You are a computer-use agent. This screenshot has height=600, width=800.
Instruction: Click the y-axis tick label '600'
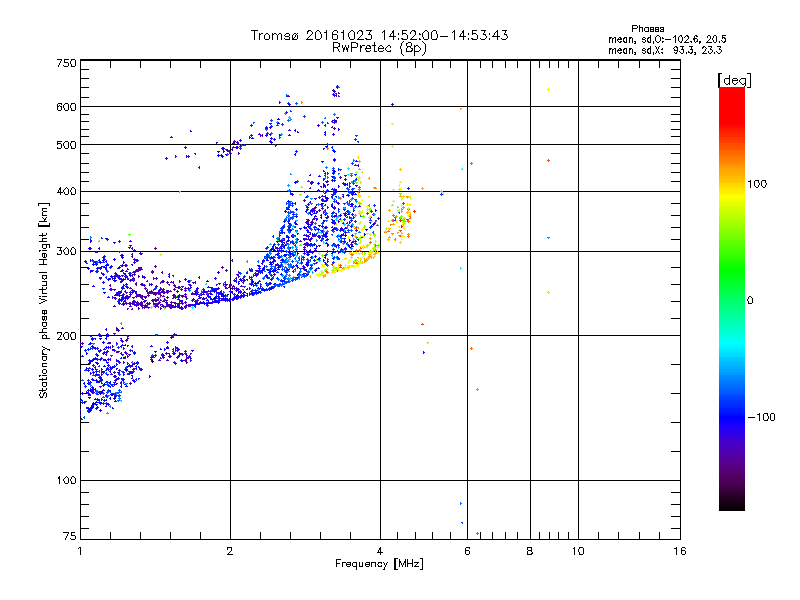[66, 107]
